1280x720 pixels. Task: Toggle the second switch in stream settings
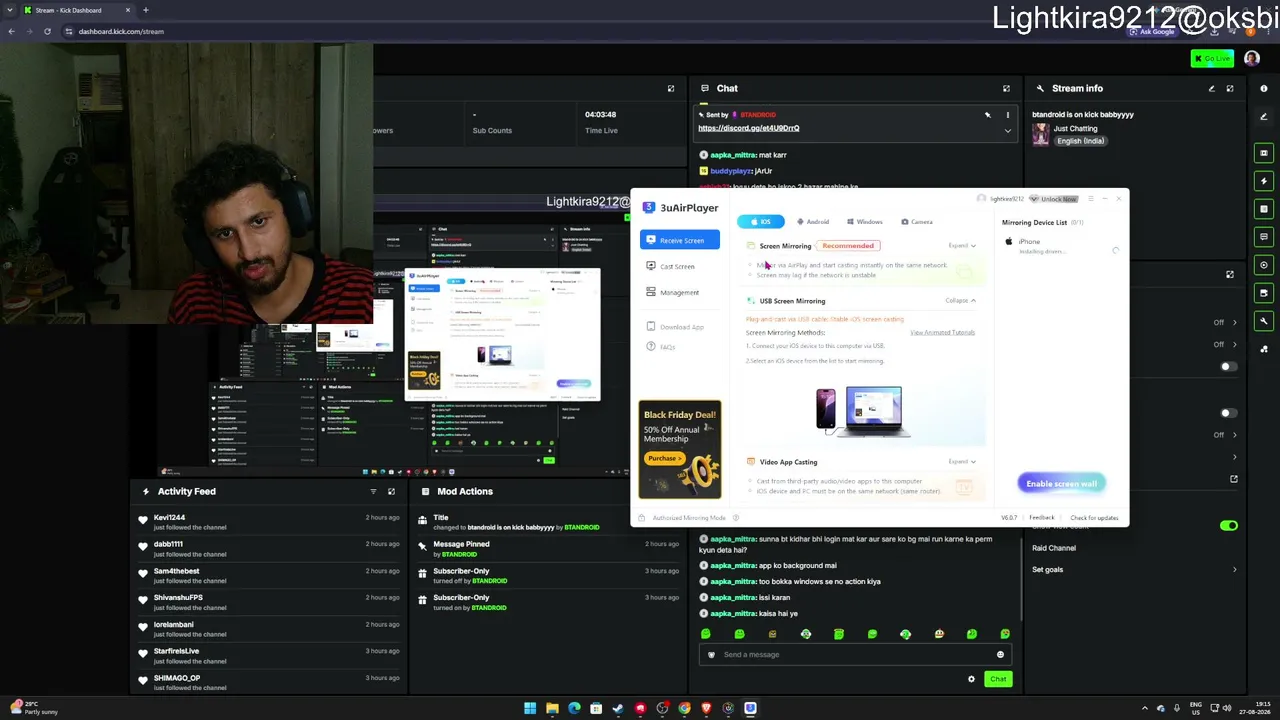pos(1228,413)
